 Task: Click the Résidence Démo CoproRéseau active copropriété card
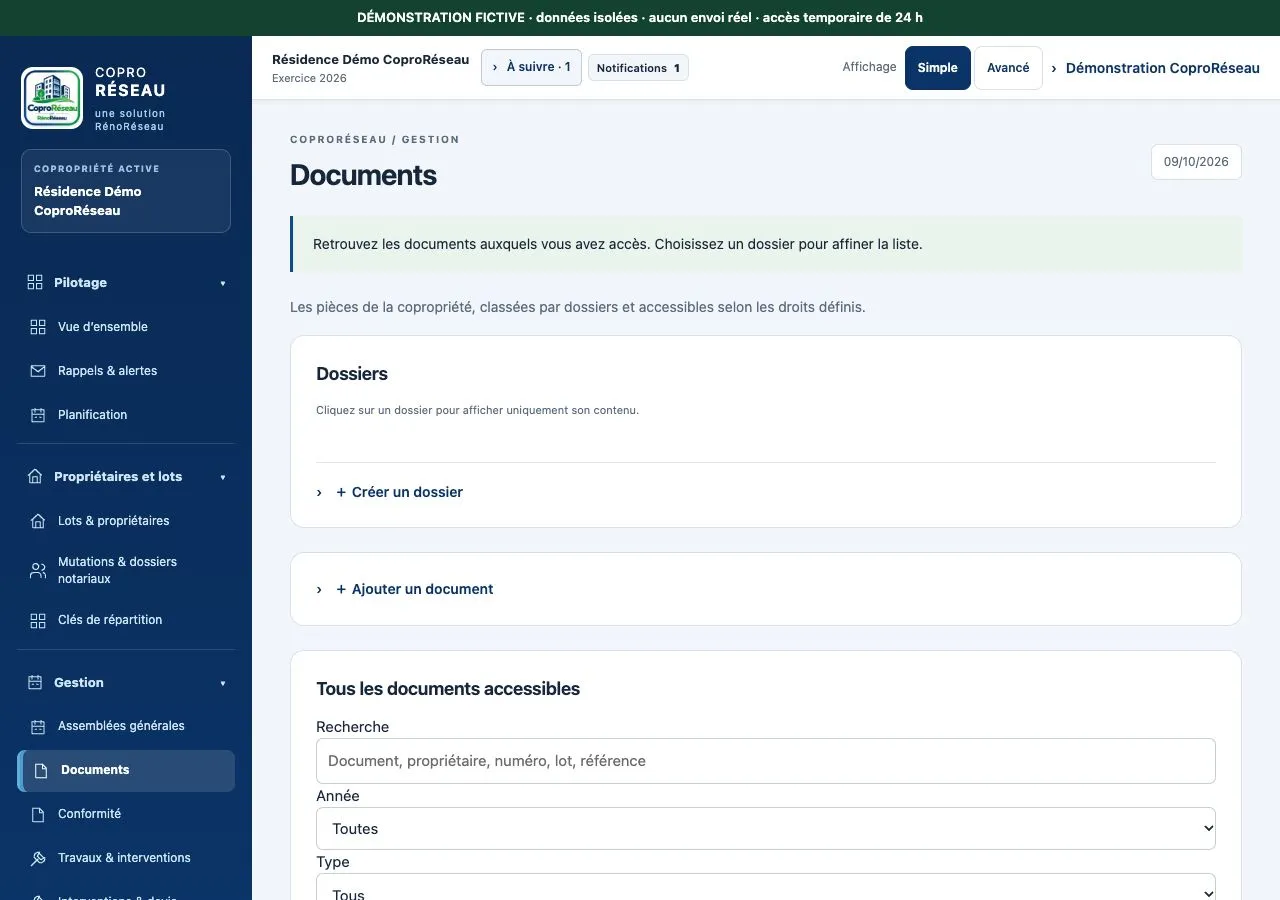[x=126, y=191]
